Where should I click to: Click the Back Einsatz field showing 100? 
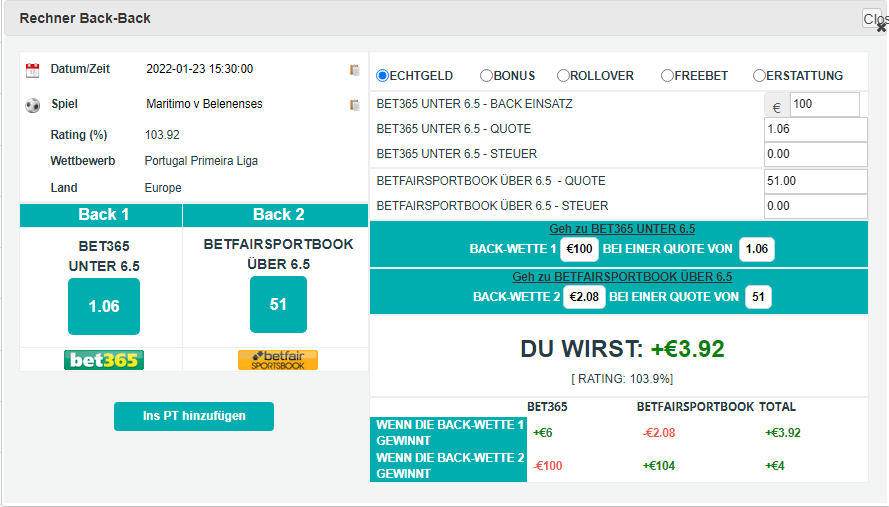[825, 104]
